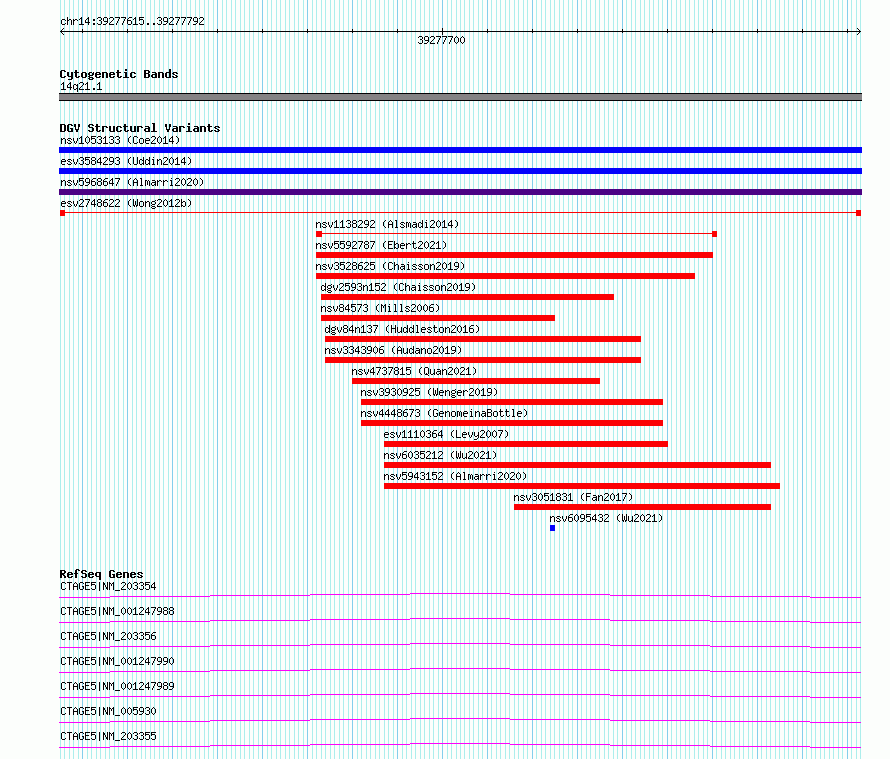Click the red bar under nsv4448673
This screenshot has height=759, width=890.
[x=512, y=423]
